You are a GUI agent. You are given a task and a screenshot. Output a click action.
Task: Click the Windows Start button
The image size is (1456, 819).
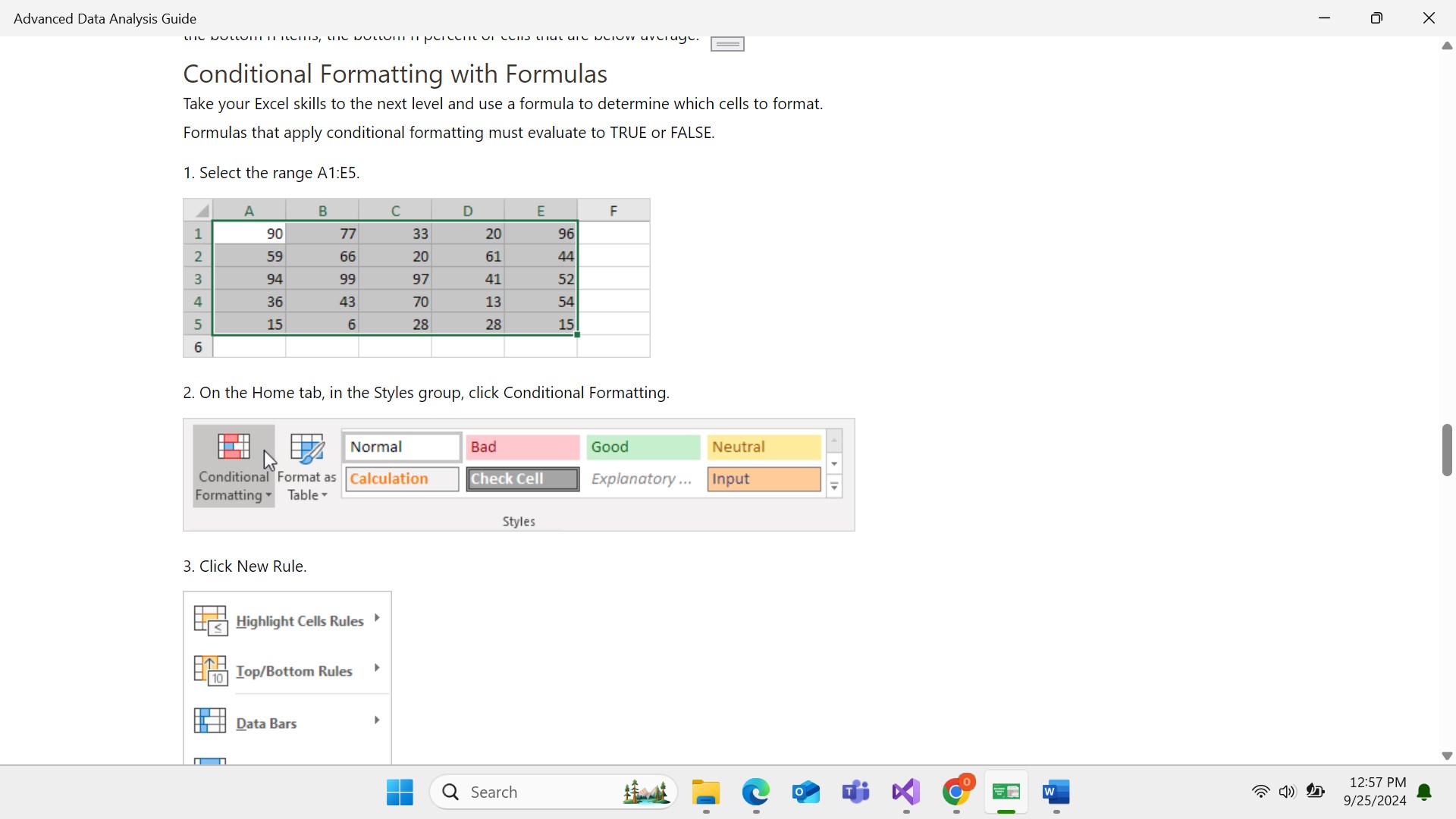pyautogui.click(x=400, y=792)
